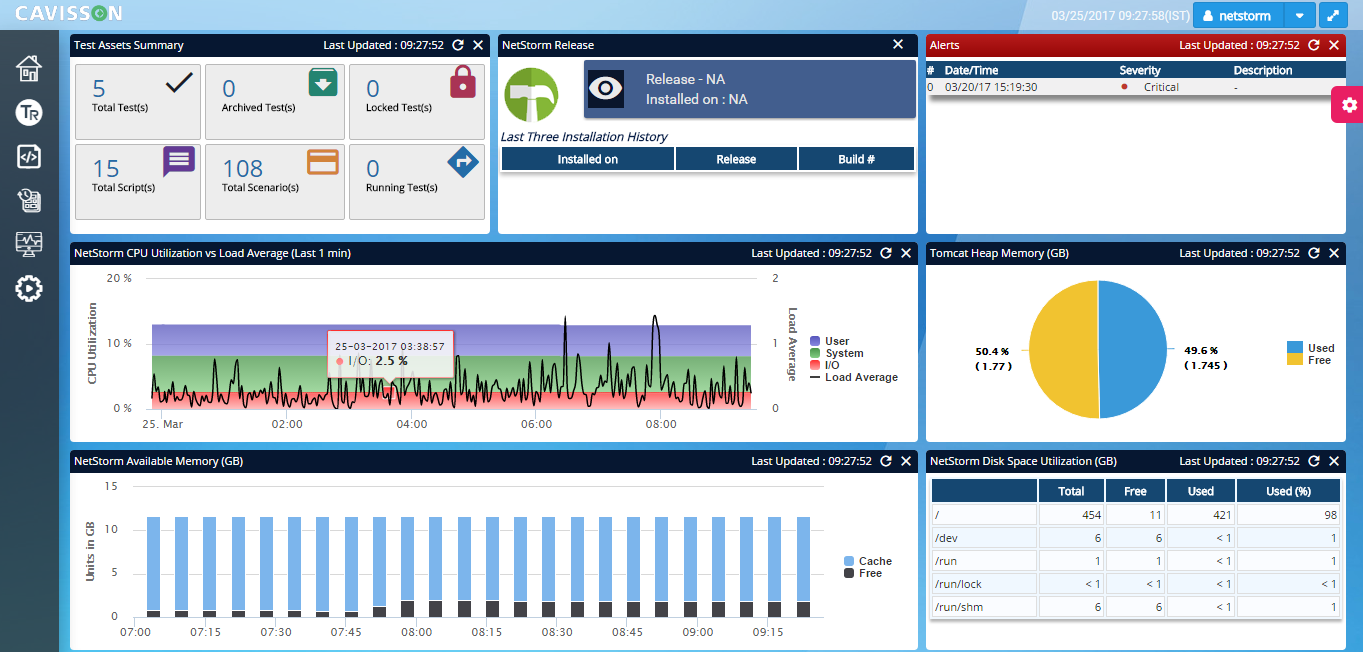This screenshot has width=1363, height=652.
Task: Toggle System series in CPU chart legend
Action: pos(836,353)
